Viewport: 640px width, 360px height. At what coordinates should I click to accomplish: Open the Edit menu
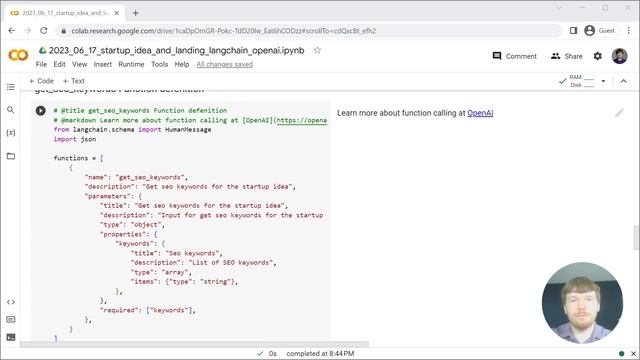[59, 64]
